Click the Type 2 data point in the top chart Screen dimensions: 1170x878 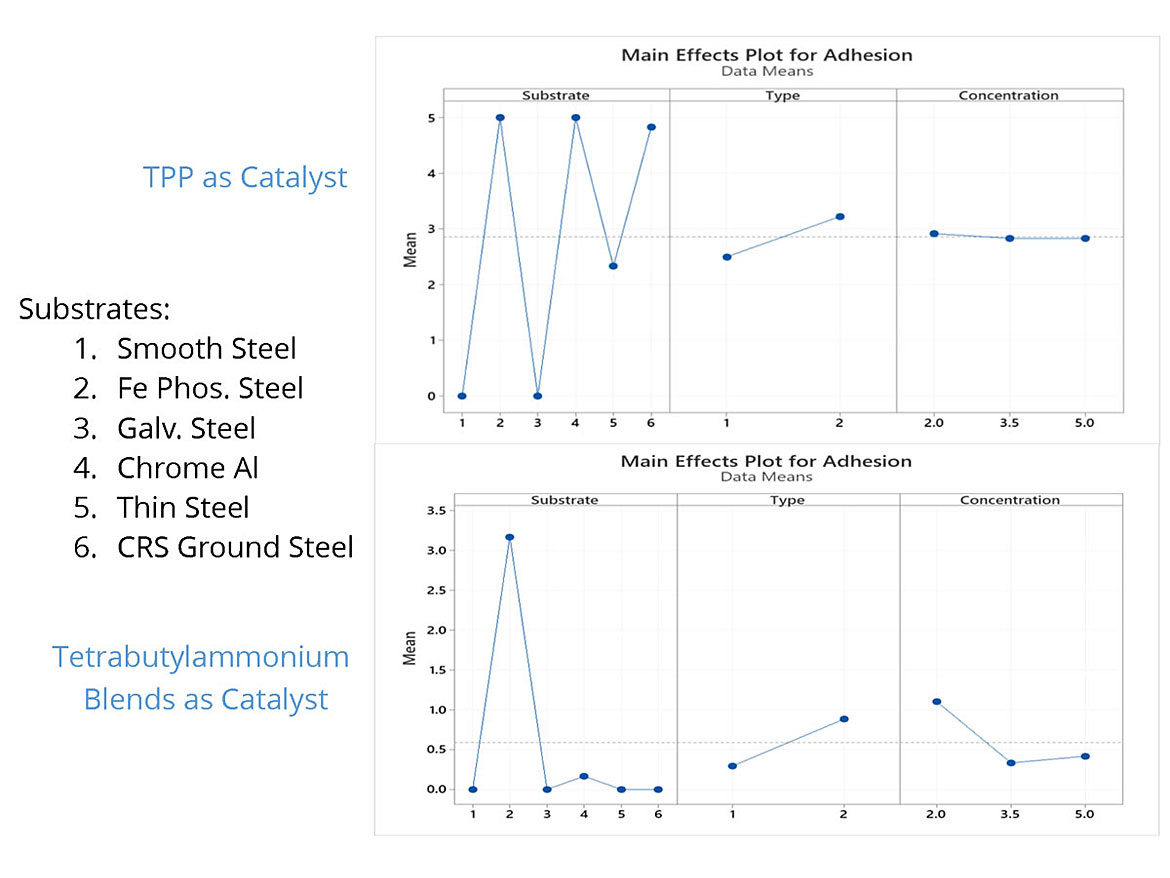coord(840,216)
